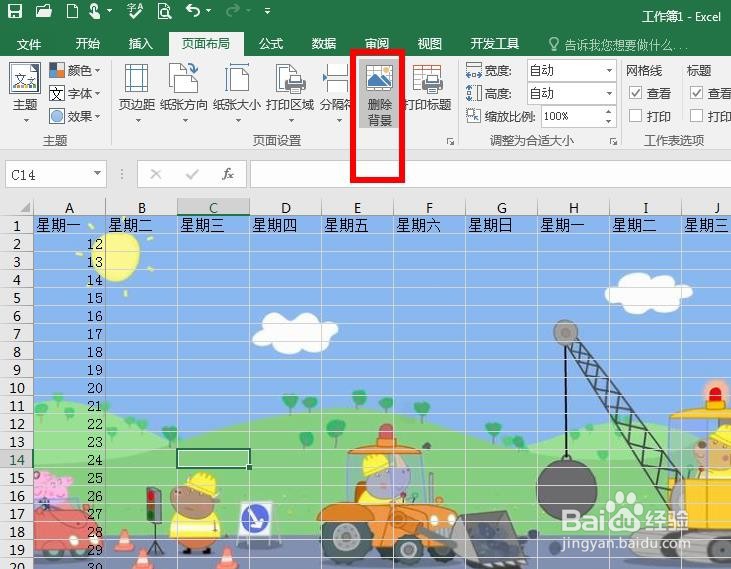
Task: Select column H header
Action: point(574,207)
